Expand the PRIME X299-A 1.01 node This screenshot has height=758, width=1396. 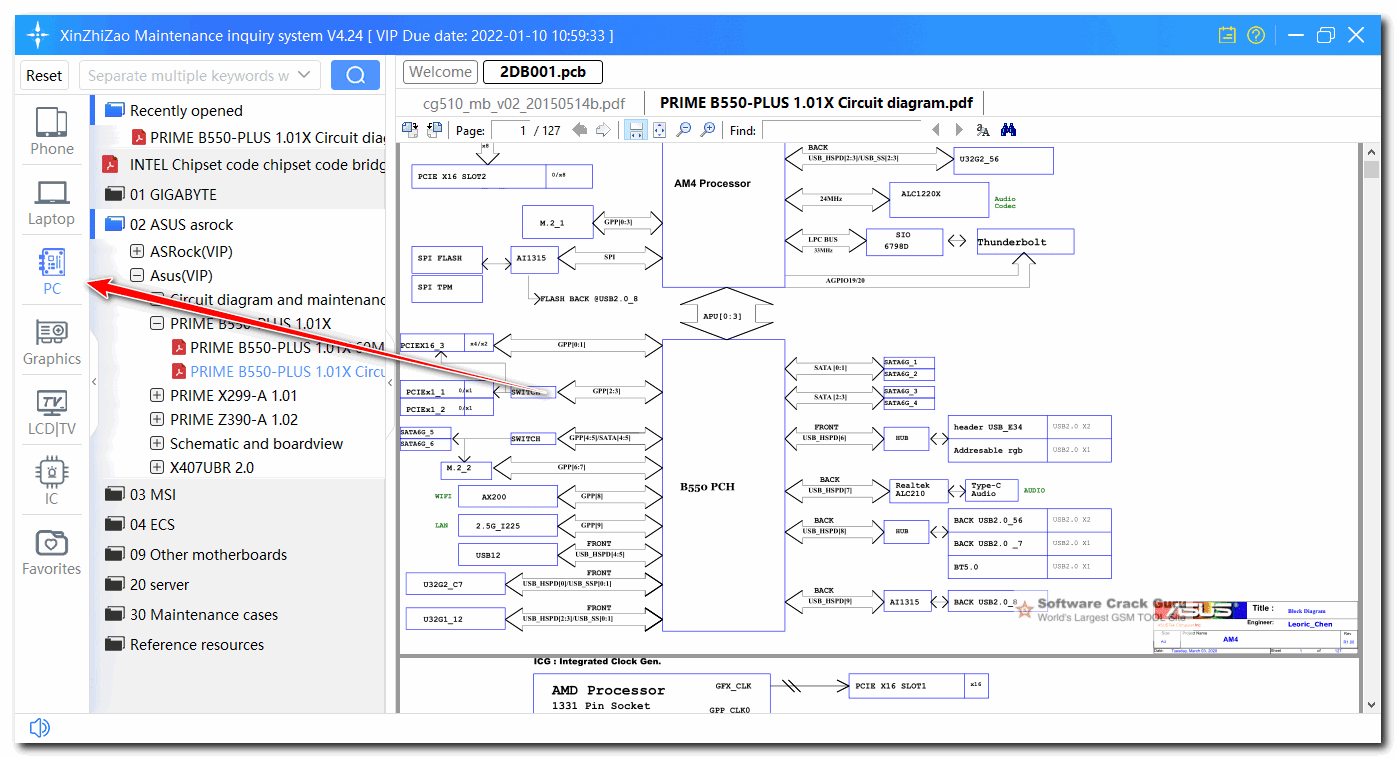(x=157, y=395)
